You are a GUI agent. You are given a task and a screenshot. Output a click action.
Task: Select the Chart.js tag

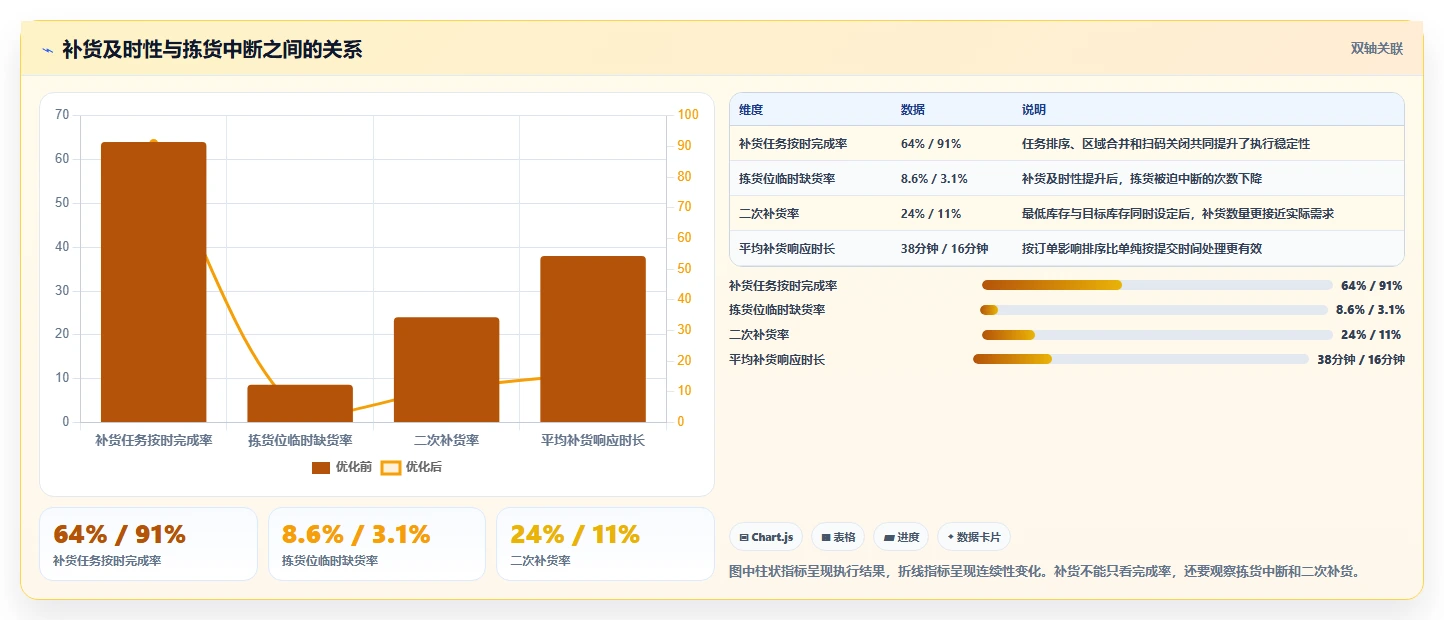point(766,537)
